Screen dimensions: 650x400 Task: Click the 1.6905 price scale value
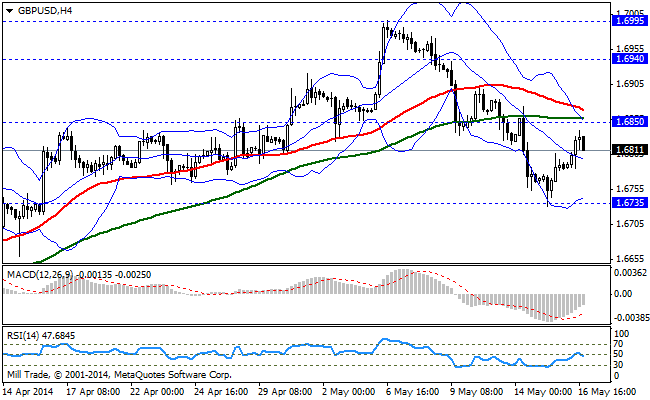631,84
